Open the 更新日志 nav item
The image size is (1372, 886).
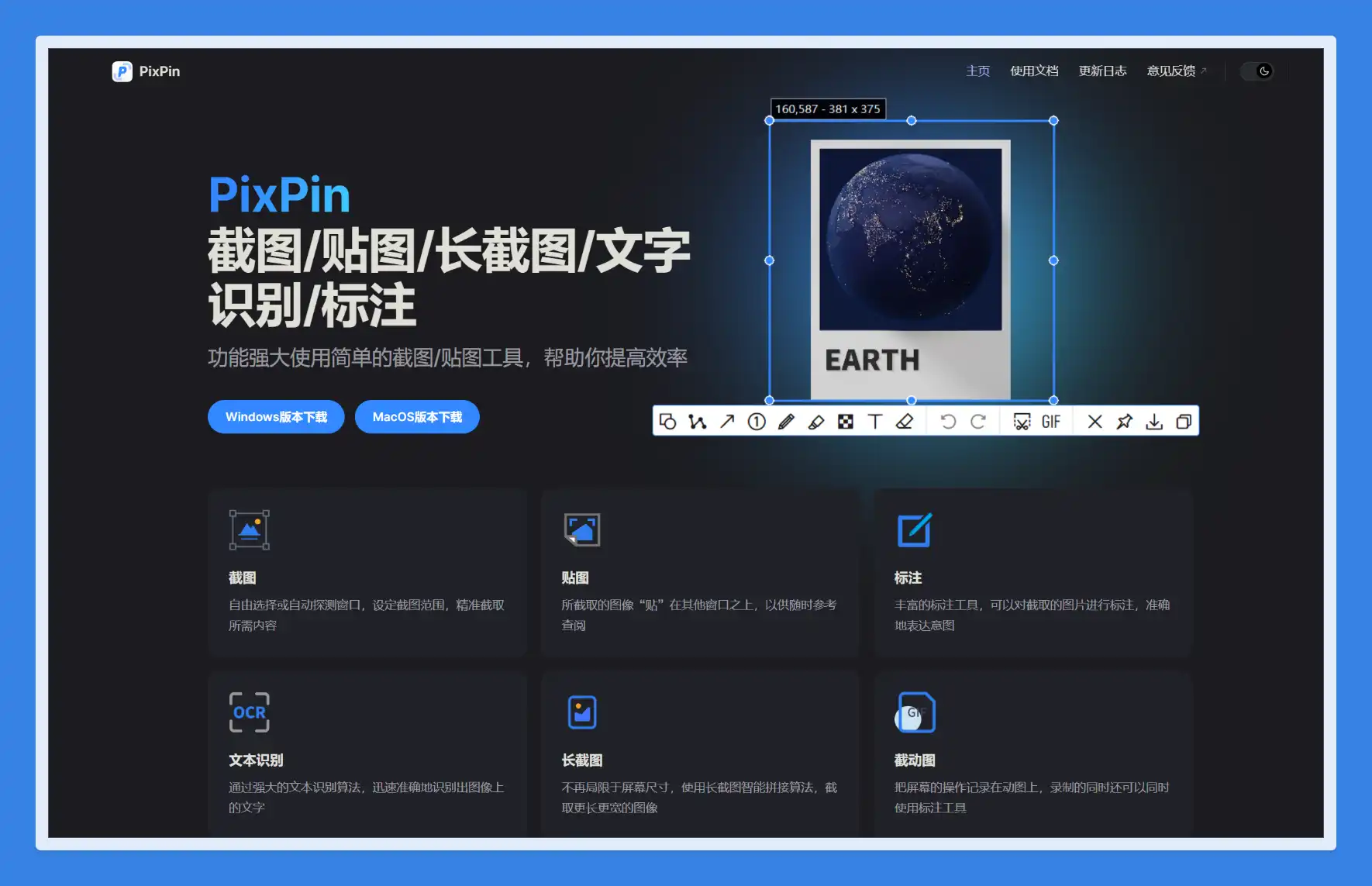tap(1102, 71)
